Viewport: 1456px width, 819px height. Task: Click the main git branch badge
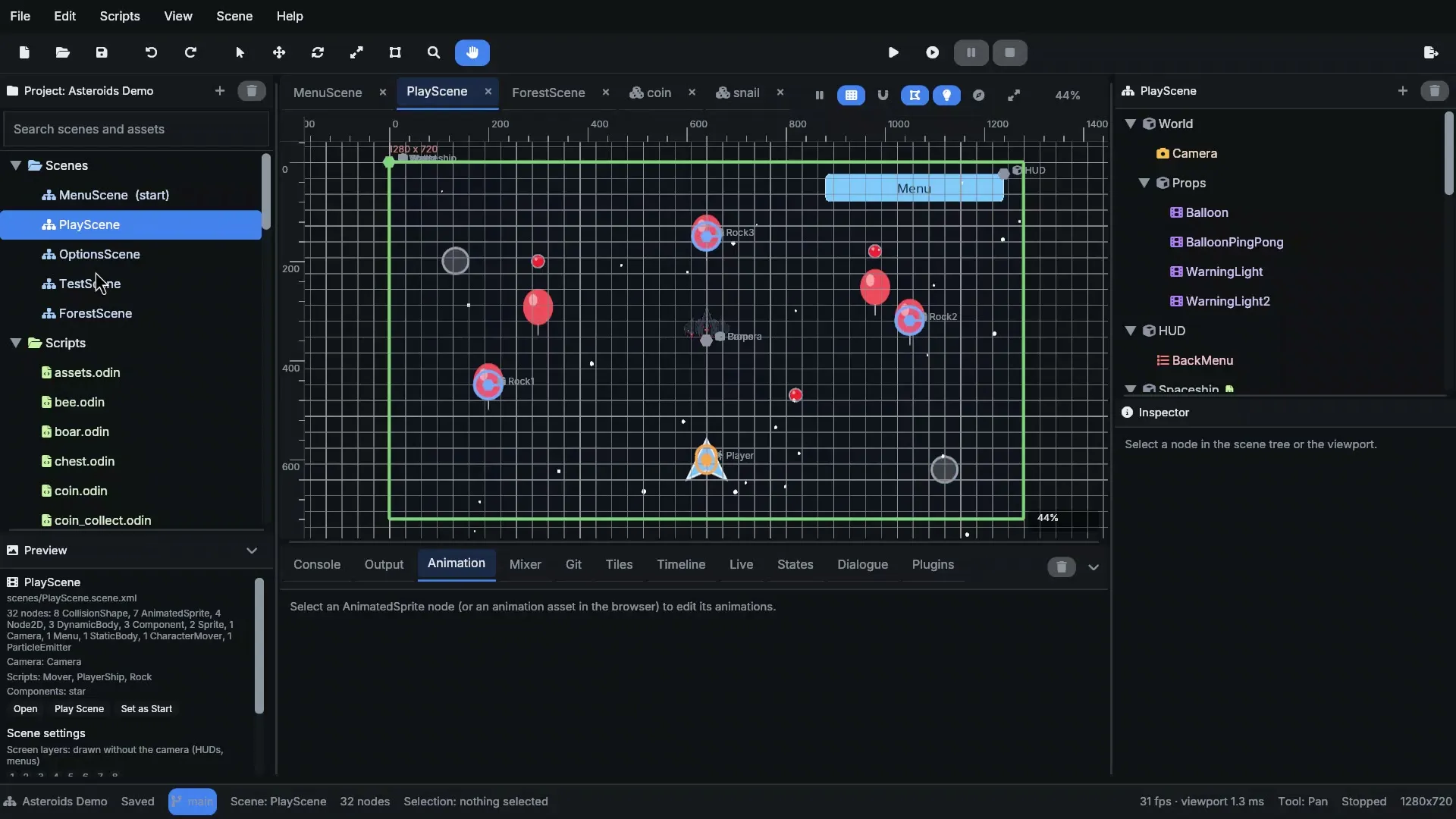click(x=193, y=802)
